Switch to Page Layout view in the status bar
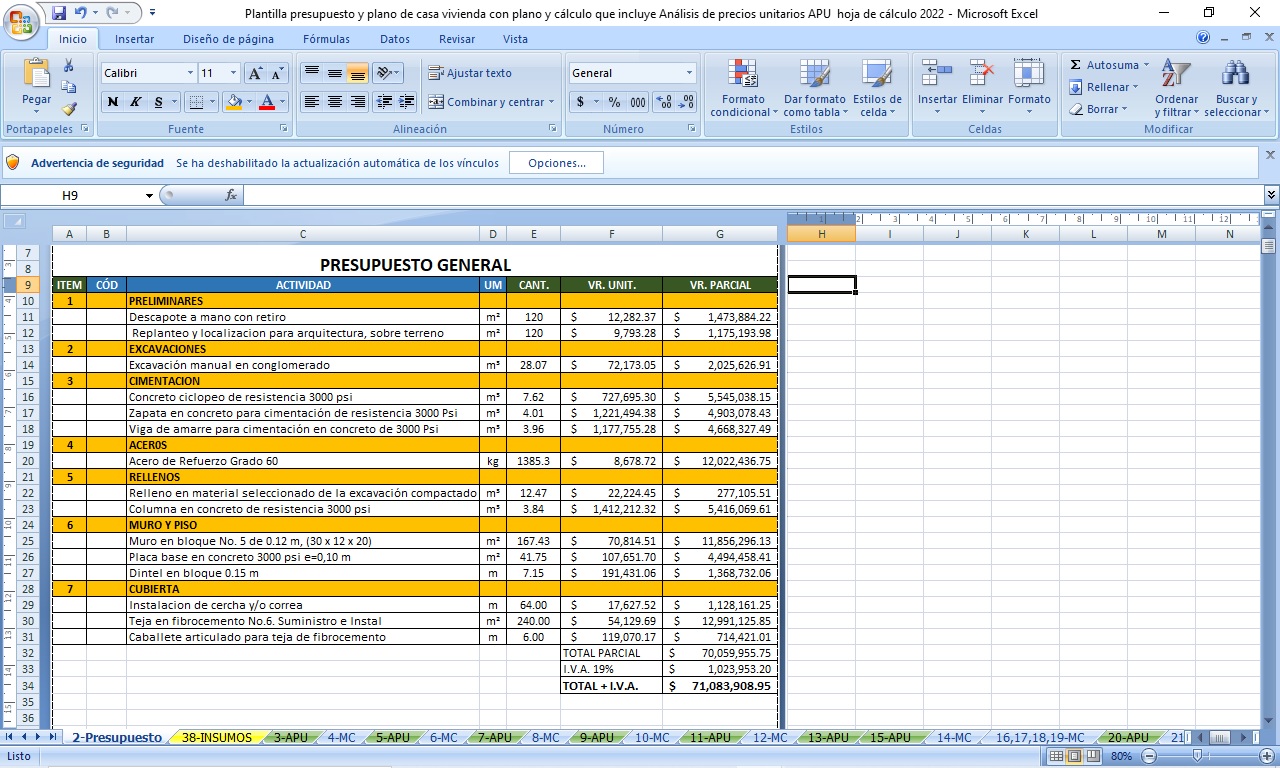 click(1074, 756)
